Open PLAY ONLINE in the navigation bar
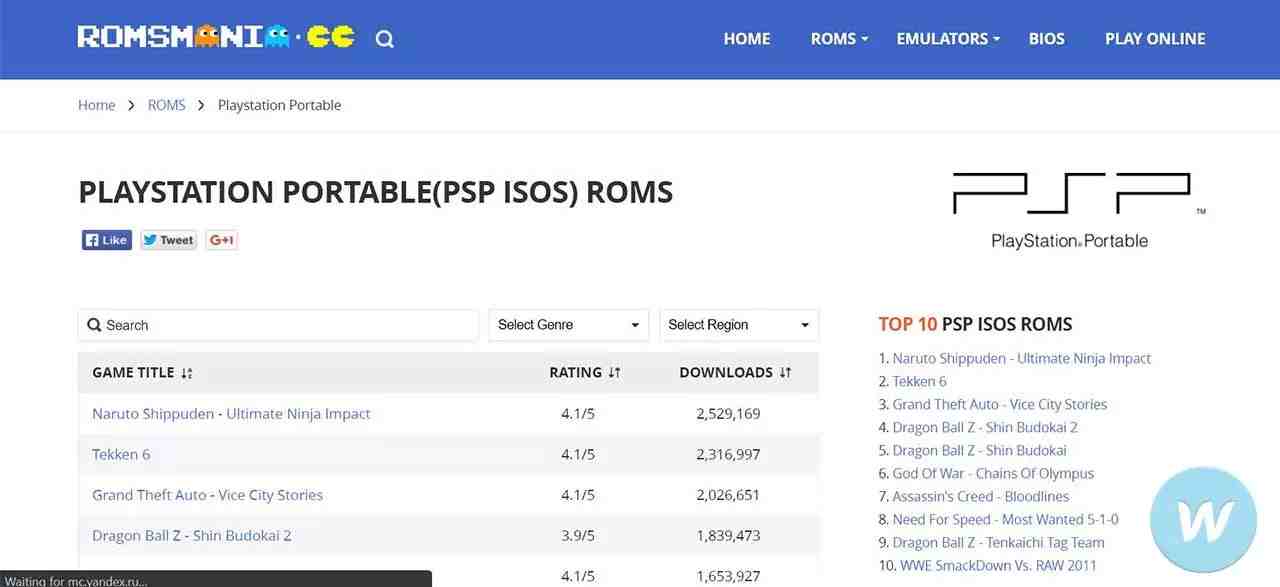1280x587 pixels. (1155, 39)
